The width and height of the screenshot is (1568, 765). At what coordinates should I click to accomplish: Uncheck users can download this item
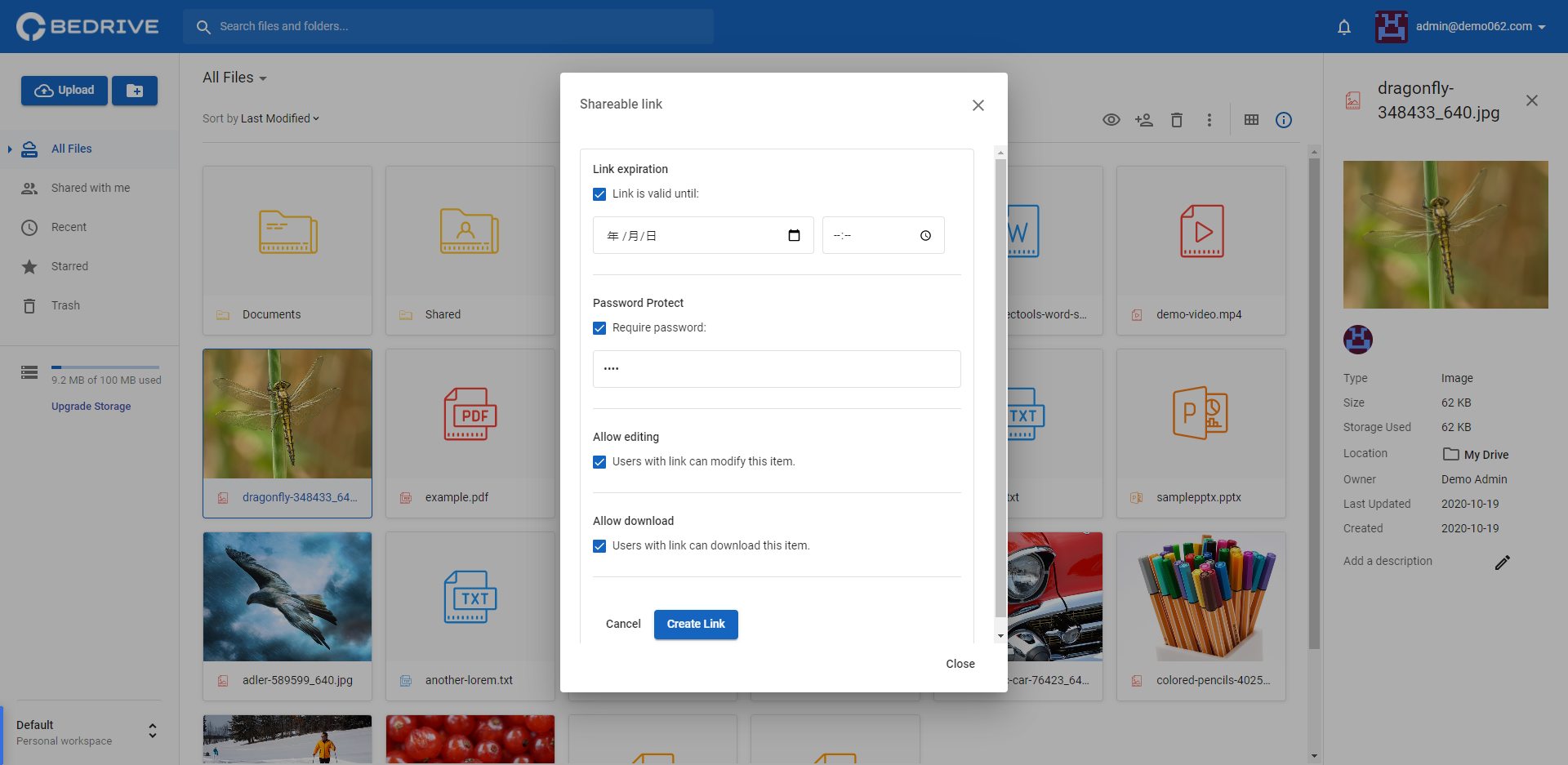[599, 546]
